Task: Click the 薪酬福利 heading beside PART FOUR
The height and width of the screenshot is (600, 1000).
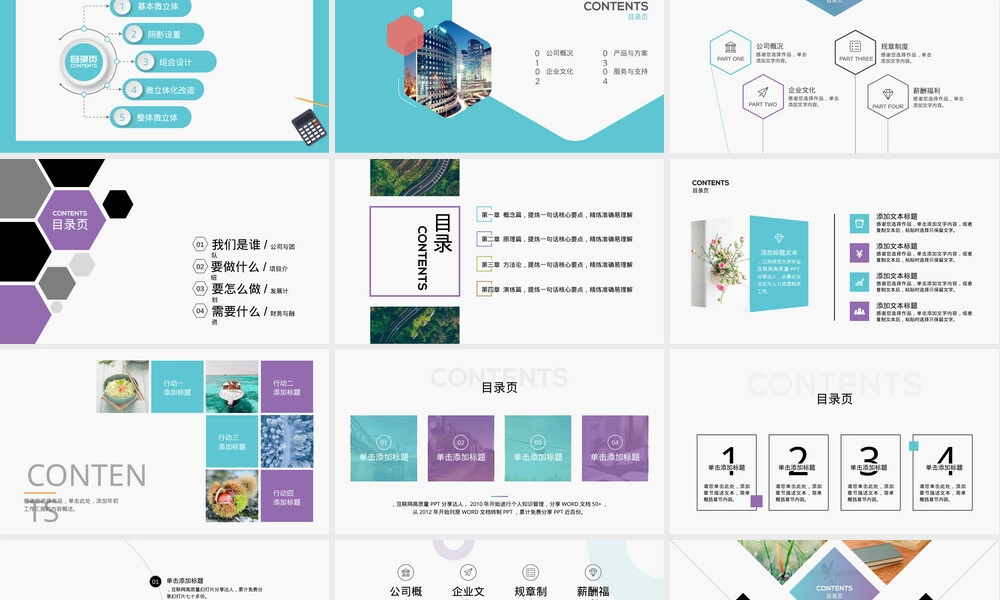Action: [926, 91]
